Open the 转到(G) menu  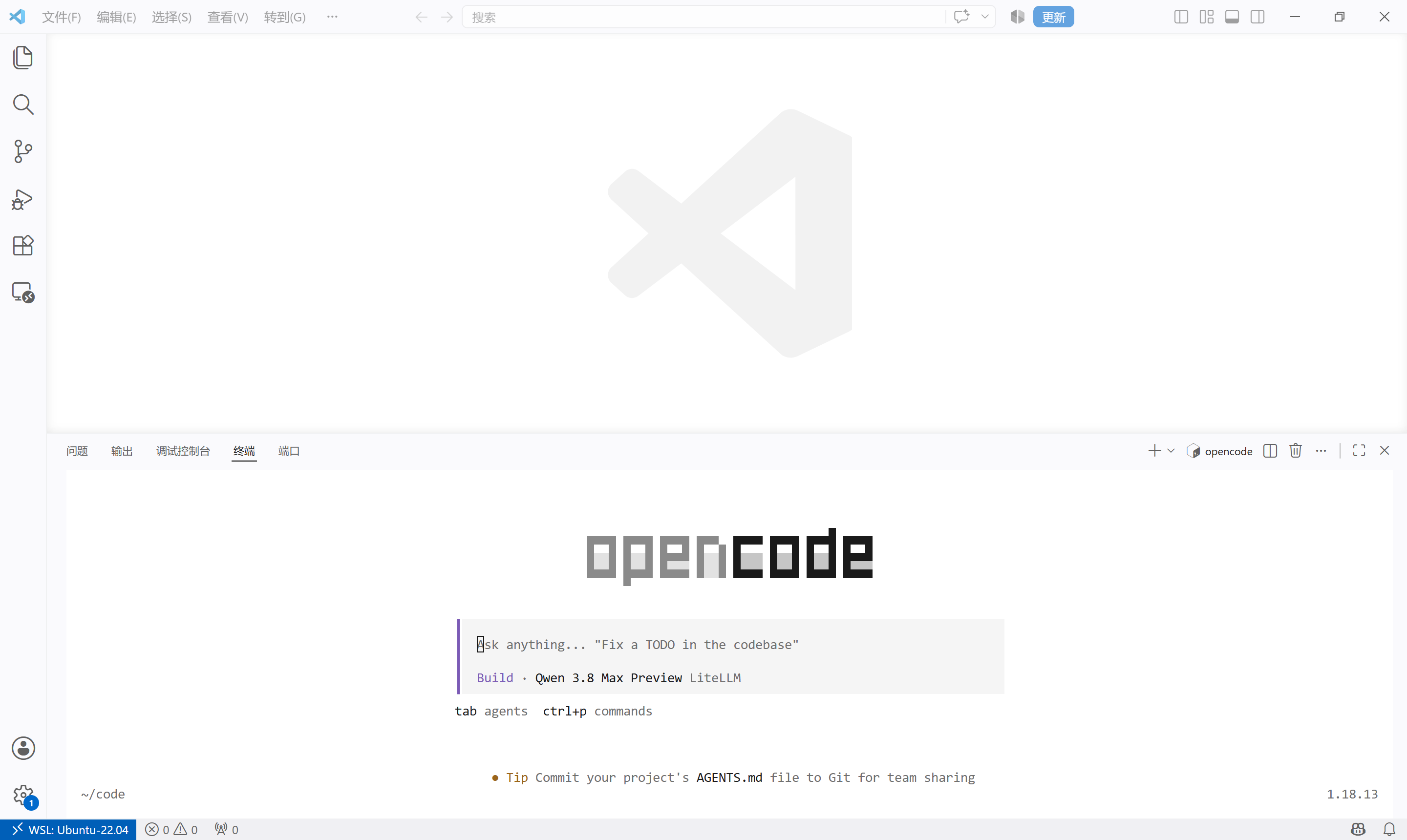pyautogui.click(x=285, y=17)
